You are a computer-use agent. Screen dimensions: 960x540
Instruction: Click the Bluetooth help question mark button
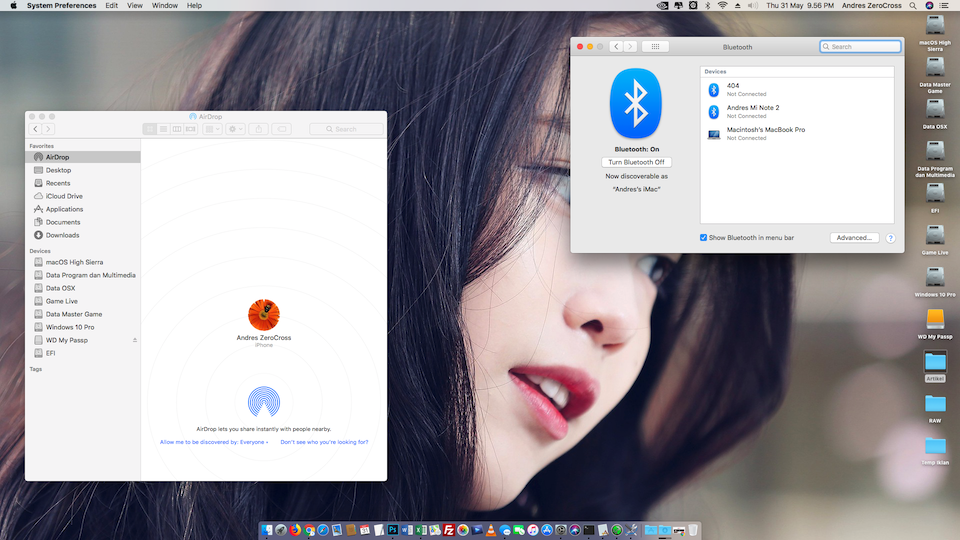890,238
